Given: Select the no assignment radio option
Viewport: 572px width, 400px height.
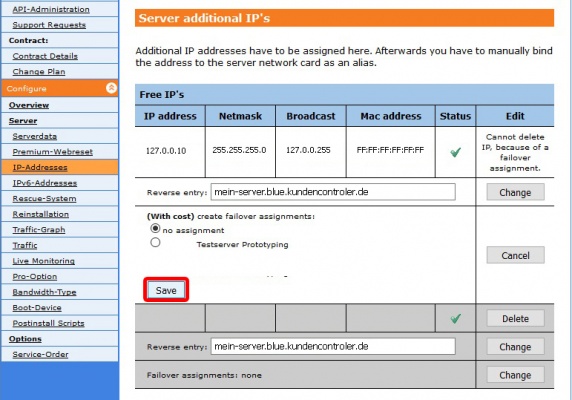Looking at the screenshot, I should (x=155, y=229).
